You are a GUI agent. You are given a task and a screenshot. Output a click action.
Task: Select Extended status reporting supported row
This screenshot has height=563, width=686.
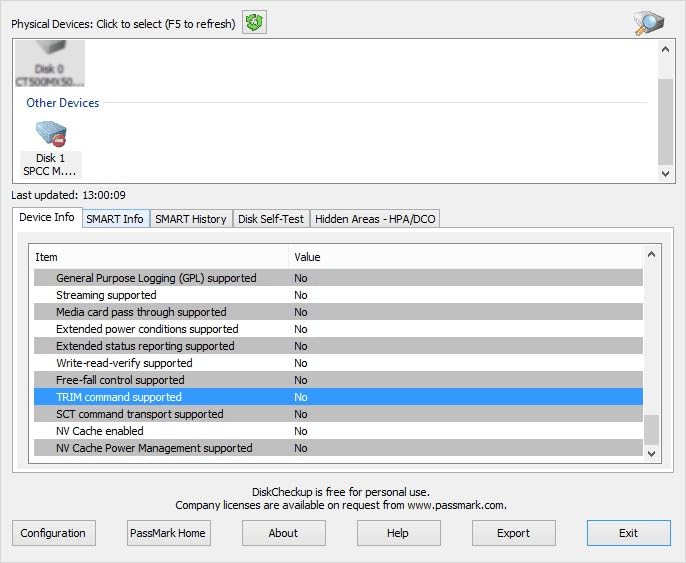(x=338, y=346)
